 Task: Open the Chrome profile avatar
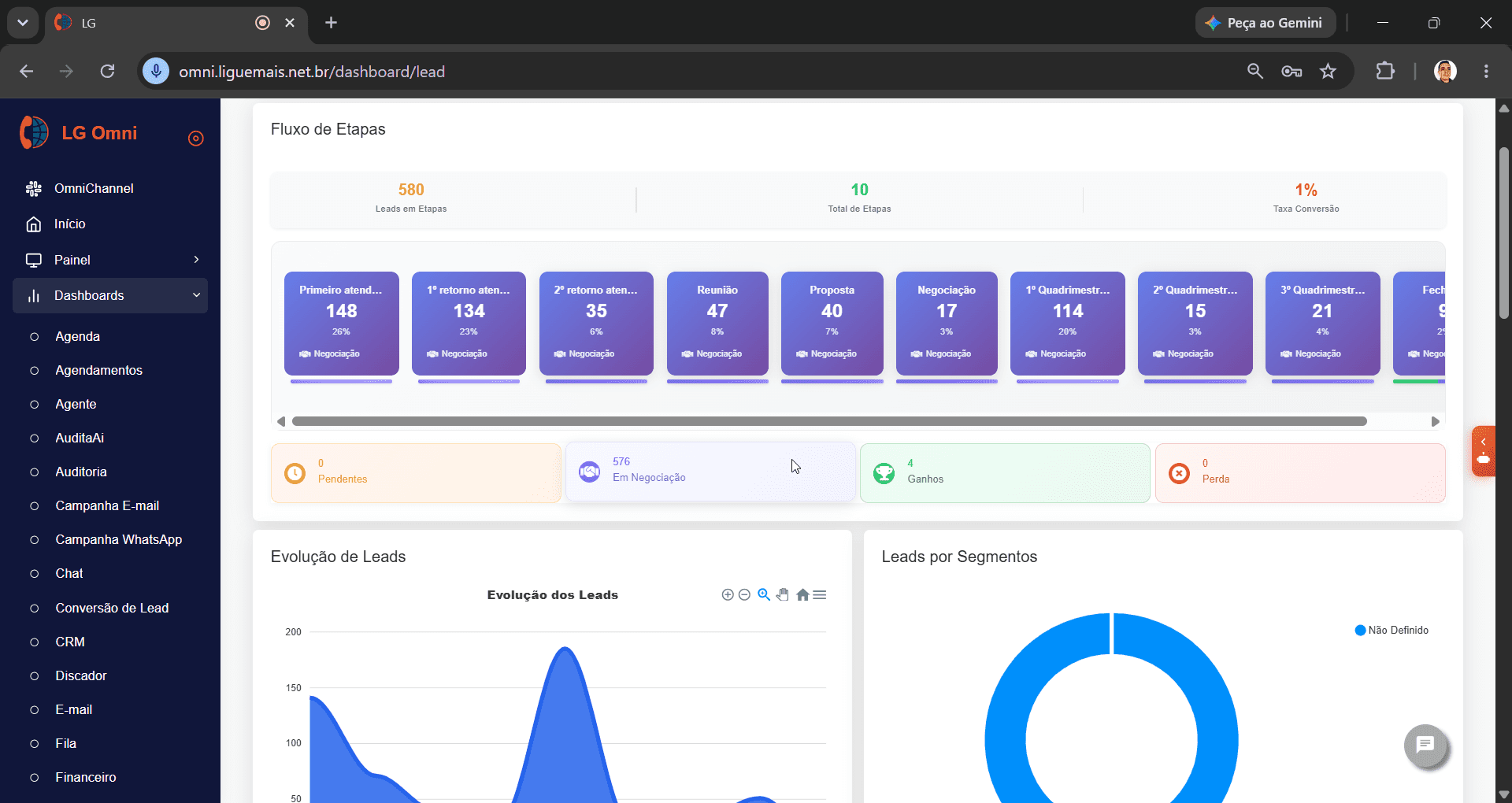[x=1445, y=72]
